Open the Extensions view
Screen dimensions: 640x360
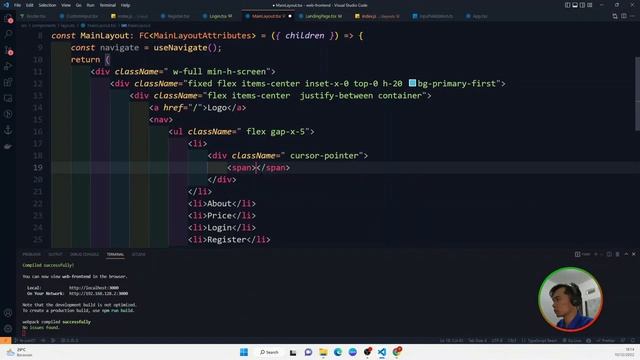[8, 82]
